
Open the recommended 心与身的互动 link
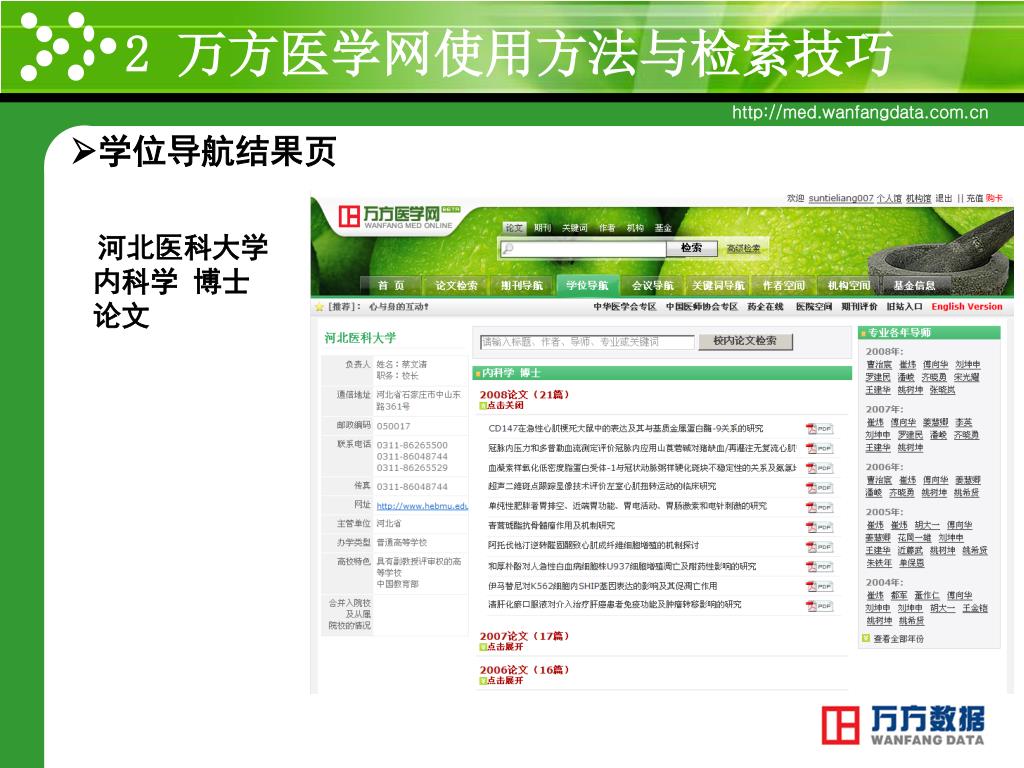398,306
